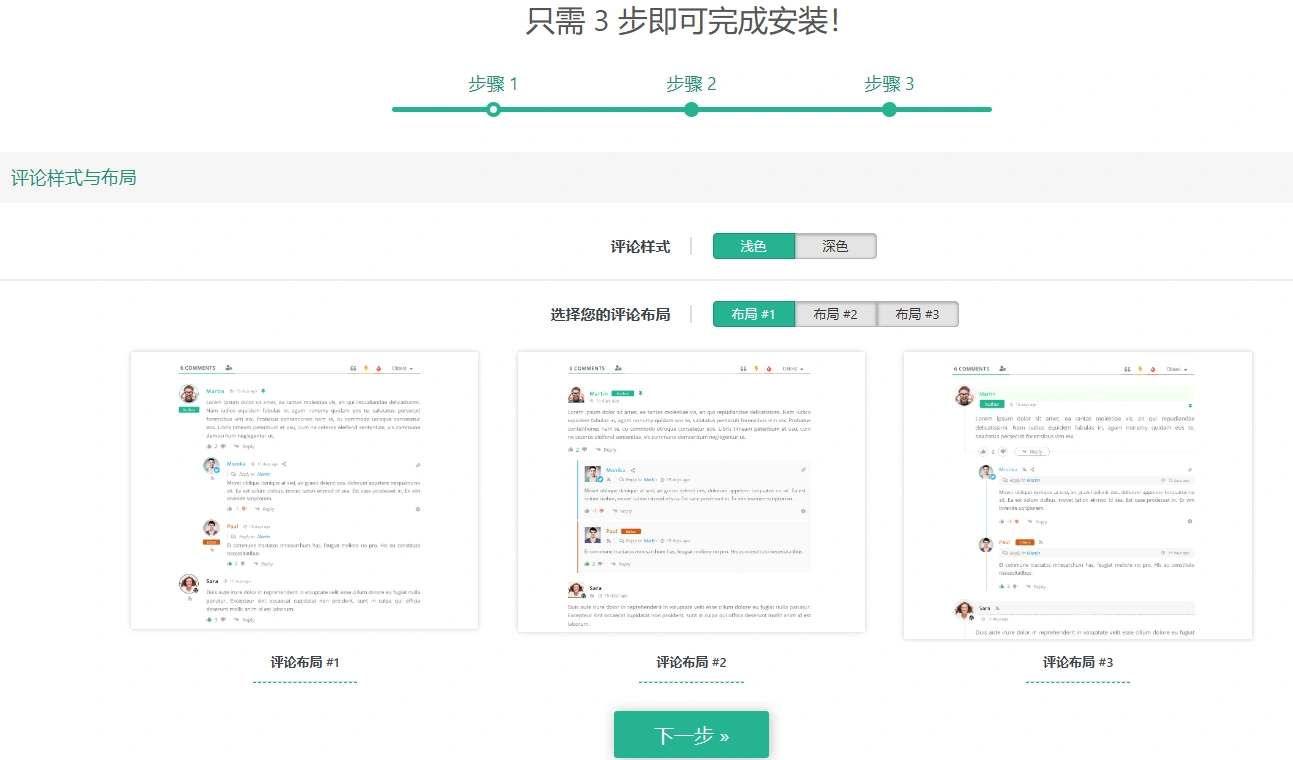Viewport: 1293px width, 760px height.
Task: Click the Reply link under Martin's comment
Action: 249,446
